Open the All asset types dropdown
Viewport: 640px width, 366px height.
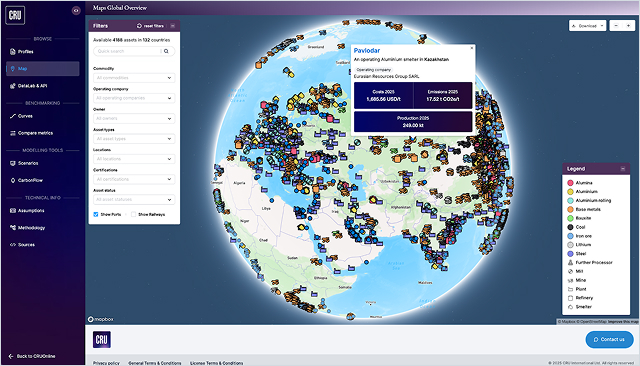tap(134, 139)
